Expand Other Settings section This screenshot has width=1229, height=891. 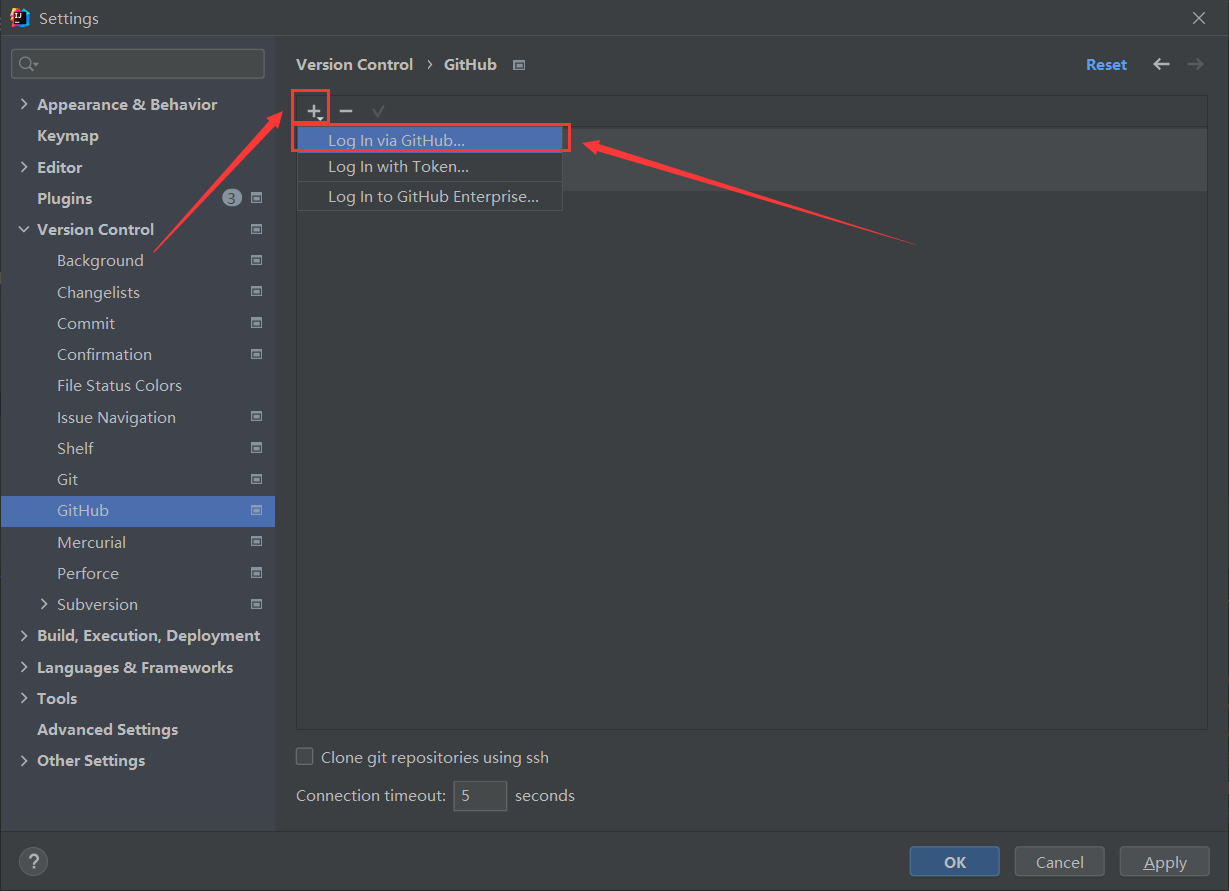24,760
